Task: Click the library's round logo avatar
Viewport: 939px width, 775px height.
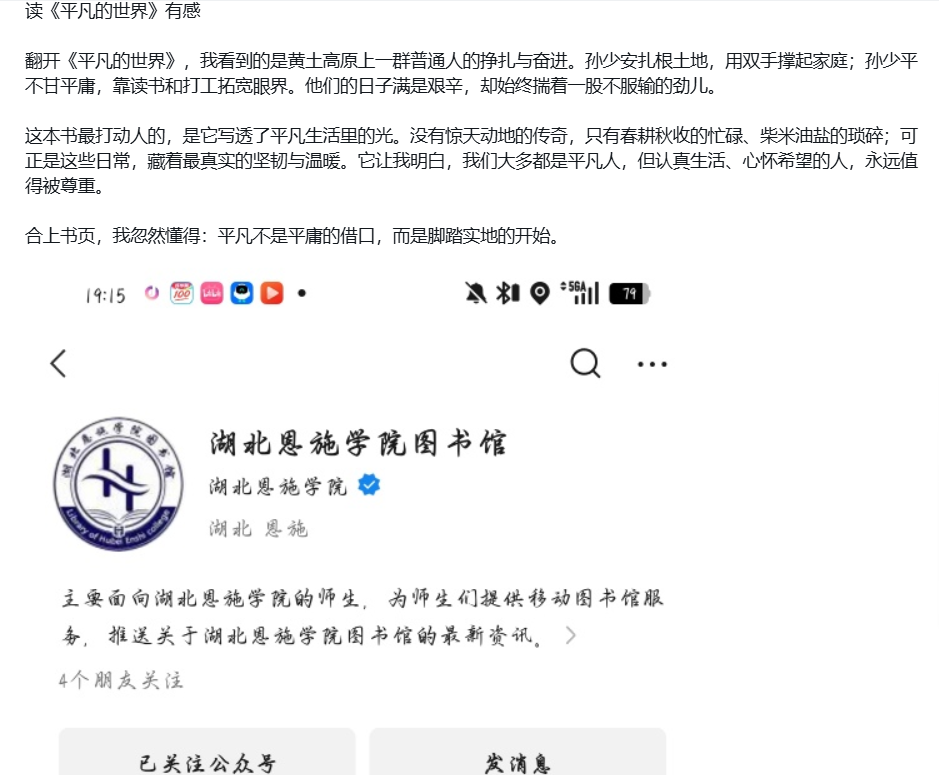Action: coord(119,483)
